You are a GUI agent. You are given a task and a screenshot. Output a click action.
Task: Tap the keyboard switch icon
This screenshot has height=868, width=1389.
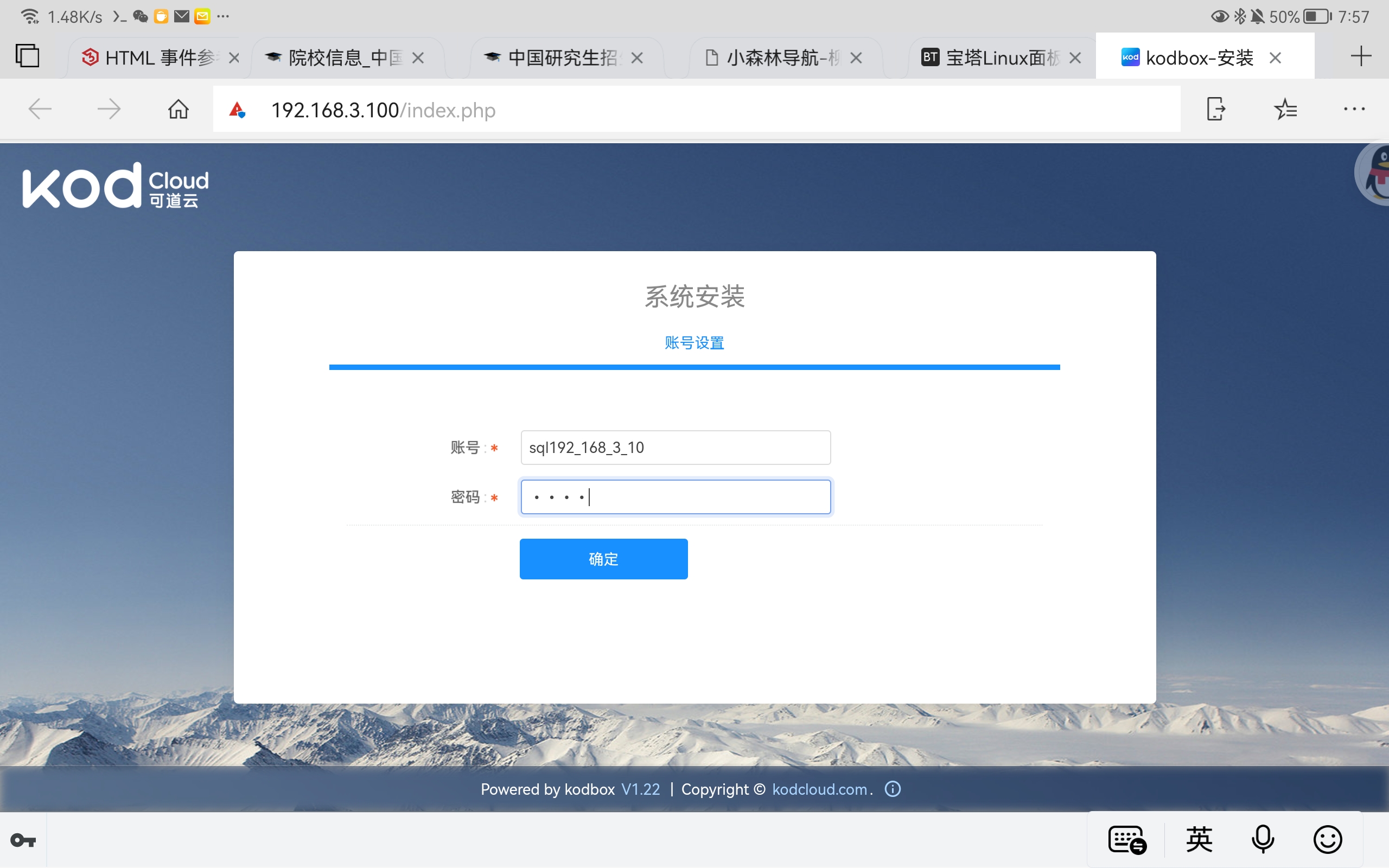click(x=1127, y=840)
